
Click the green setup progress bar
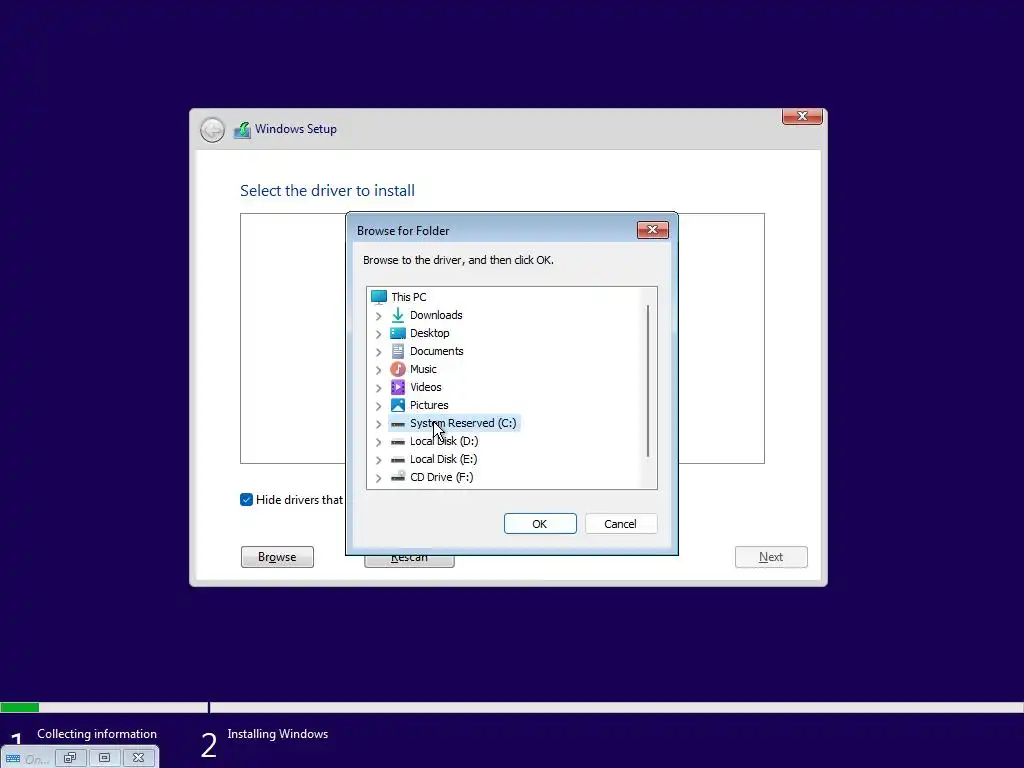tap(20, 707)
